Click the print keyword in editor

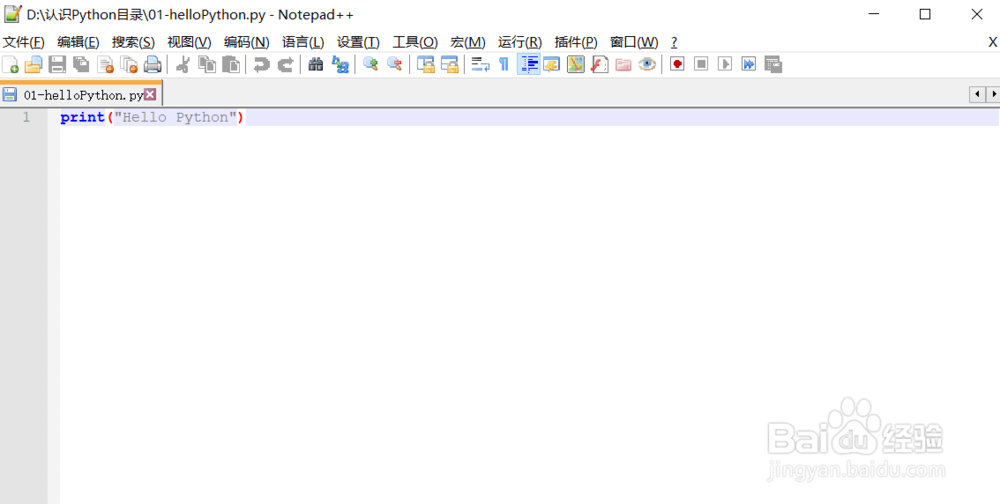coord(82,117)
